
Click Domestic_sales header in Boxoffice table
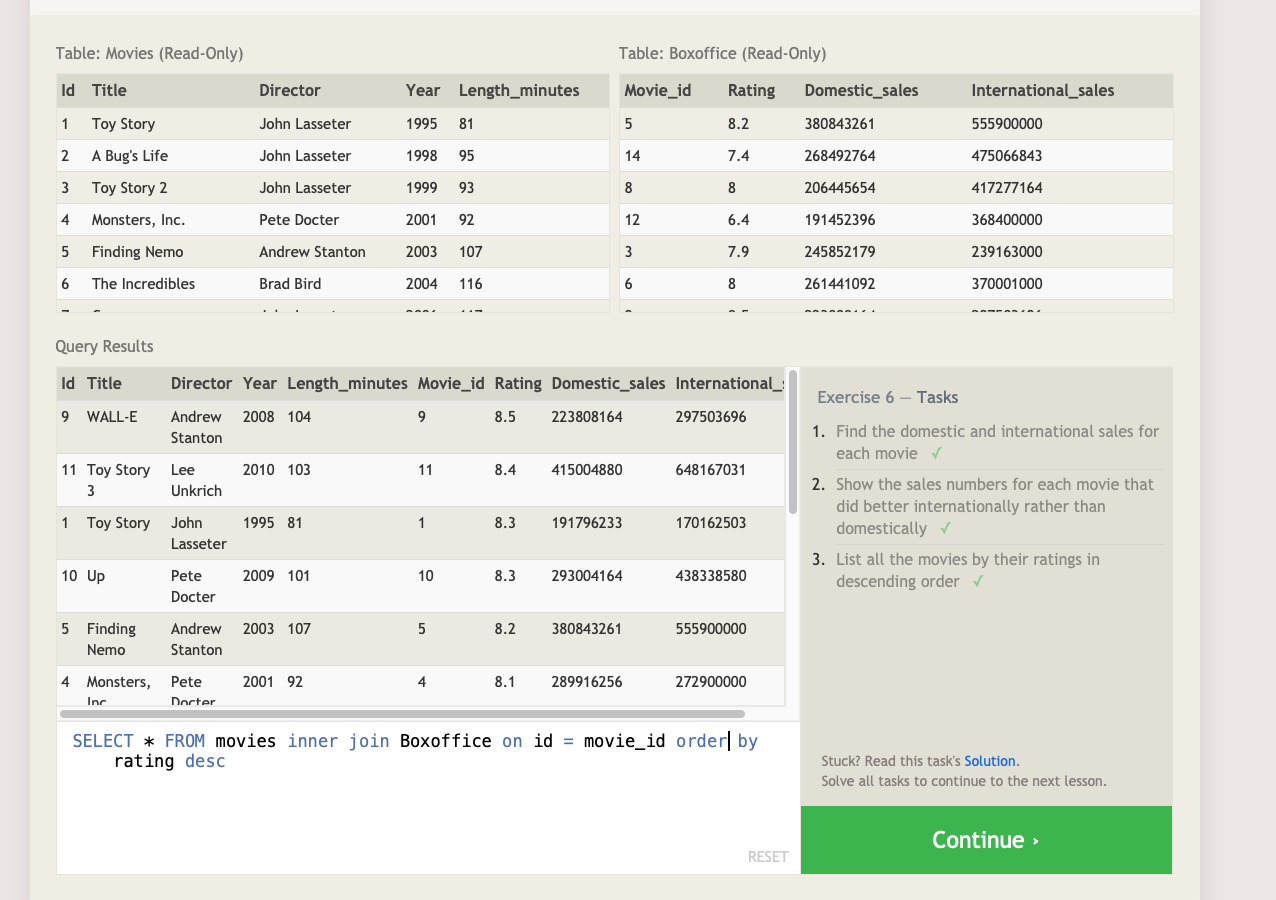861,90
